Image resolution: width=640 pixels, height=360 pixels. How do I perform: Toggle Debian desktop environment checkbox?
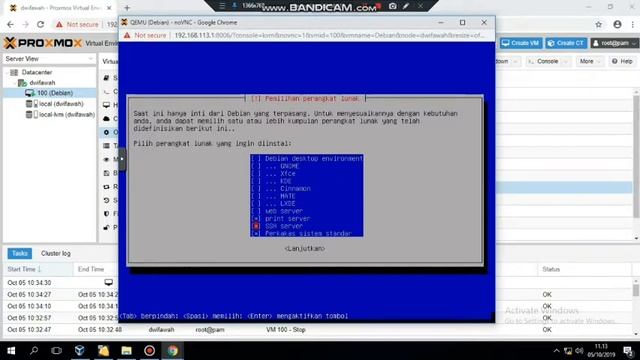click(x=256, y=158)
